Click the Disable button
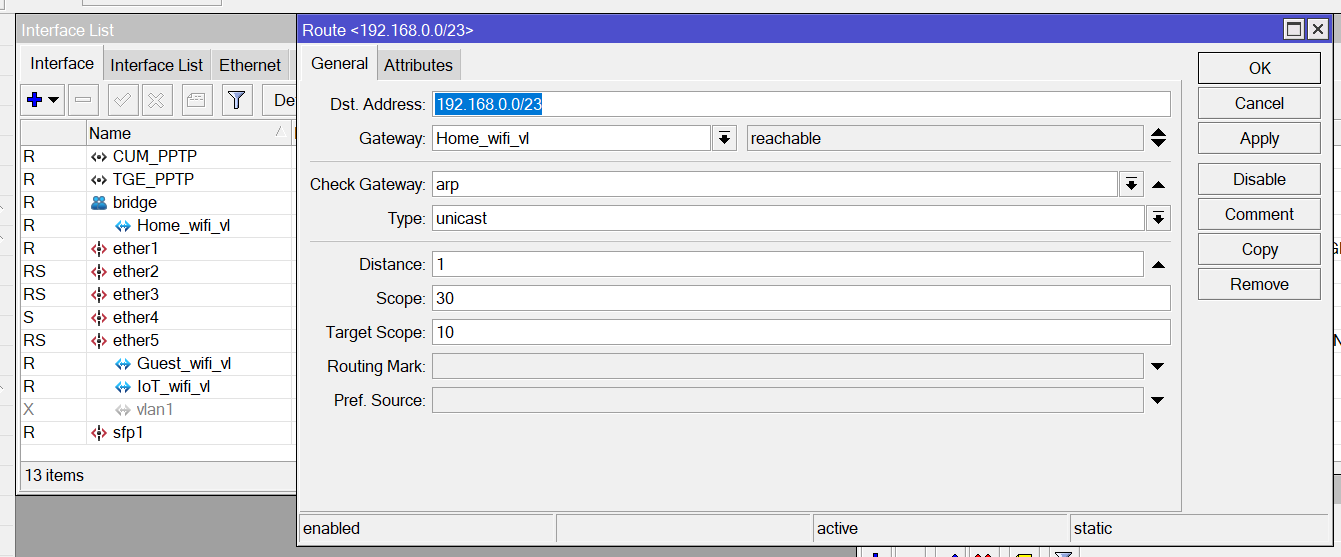 [1259, 179]
